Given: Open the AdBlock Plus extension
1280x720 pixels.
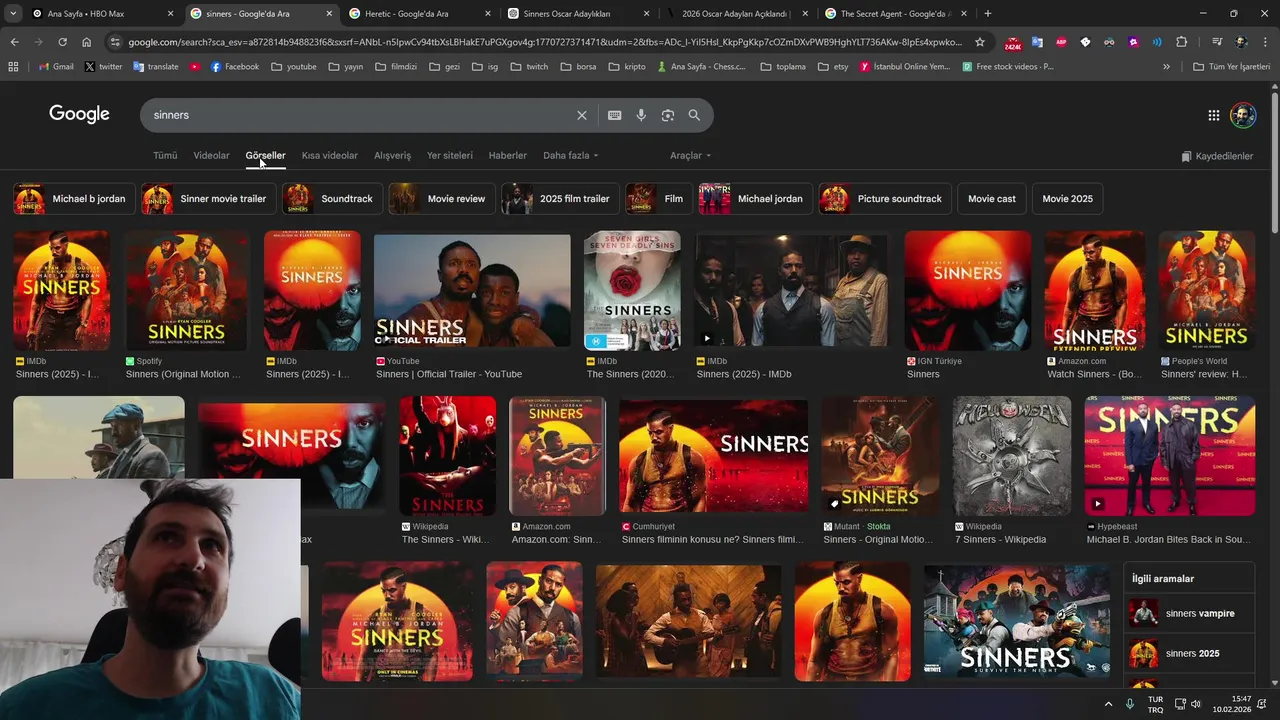Looking at the screenshot, I should [1061, 42].
